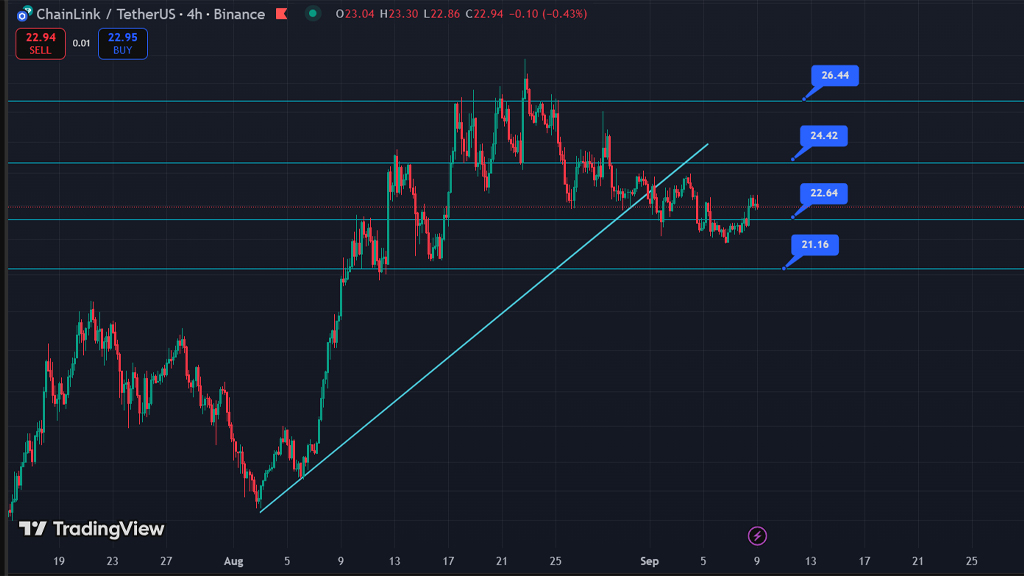Click the 0.01 spread value
This screenshot has width=1024, height=576.
pos(82,43)
